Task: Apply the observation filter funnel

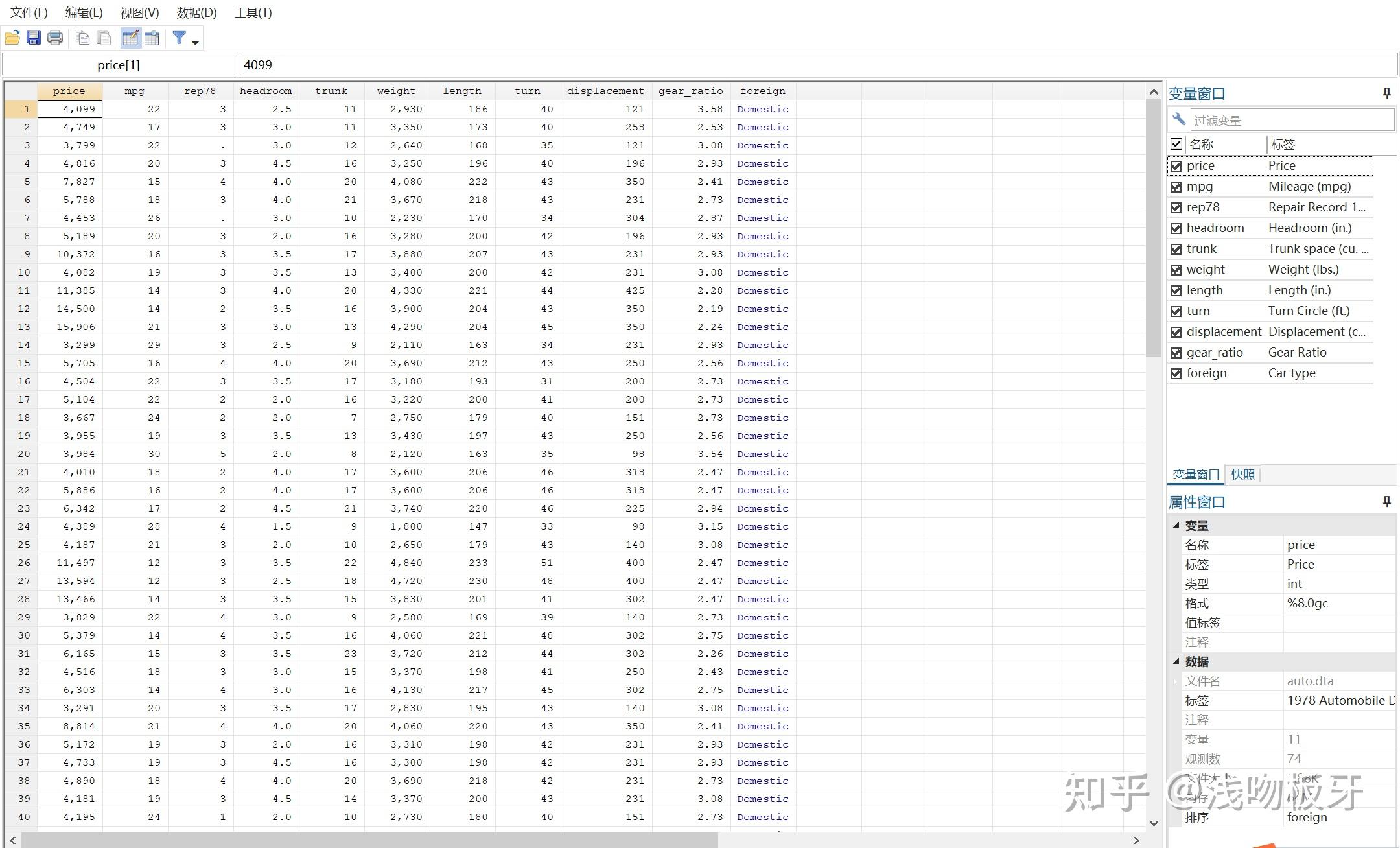Action: point(179,38)
